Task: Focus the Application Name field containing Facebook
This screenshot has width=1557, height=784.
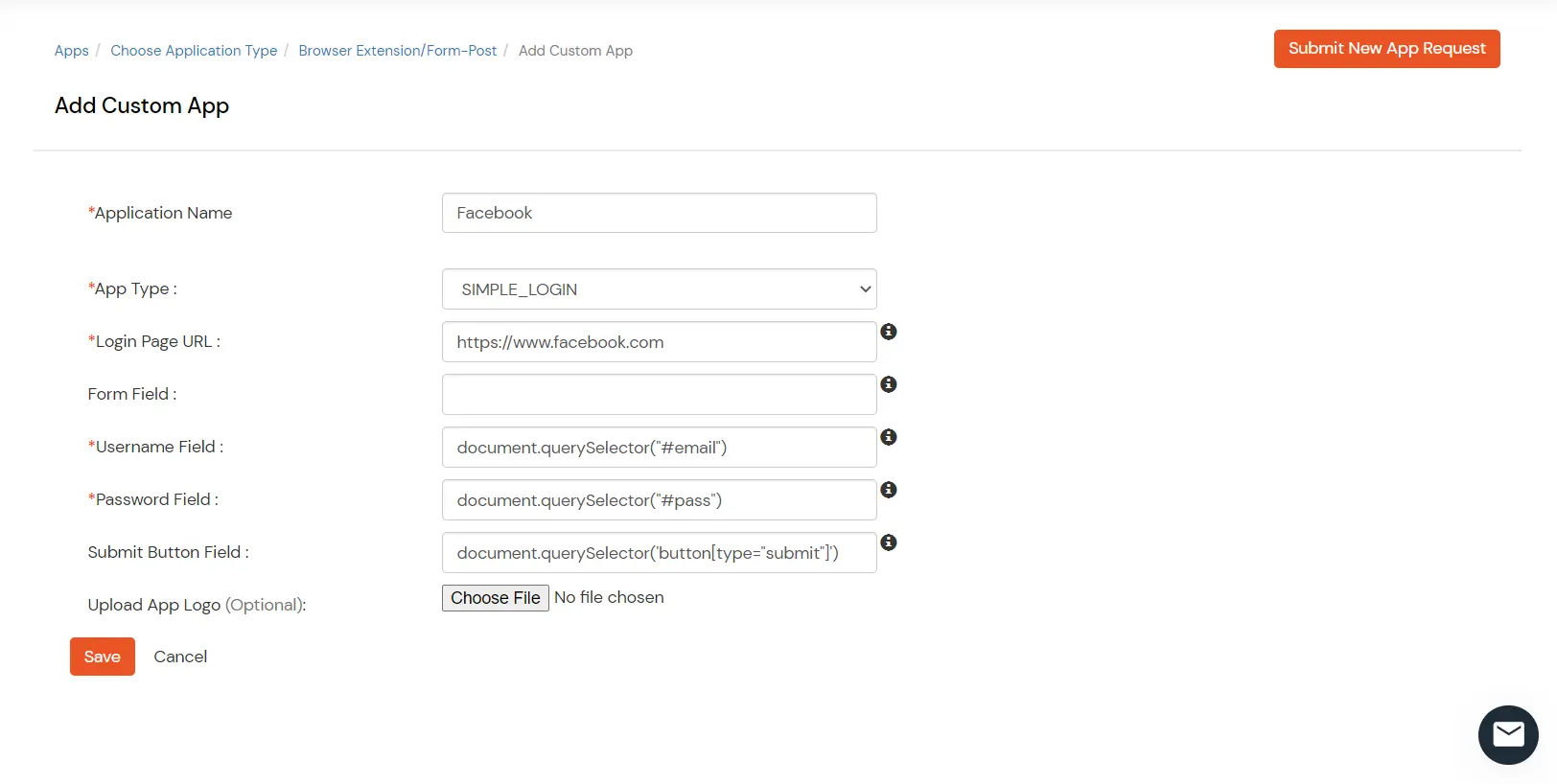Action: click(660, 213)
